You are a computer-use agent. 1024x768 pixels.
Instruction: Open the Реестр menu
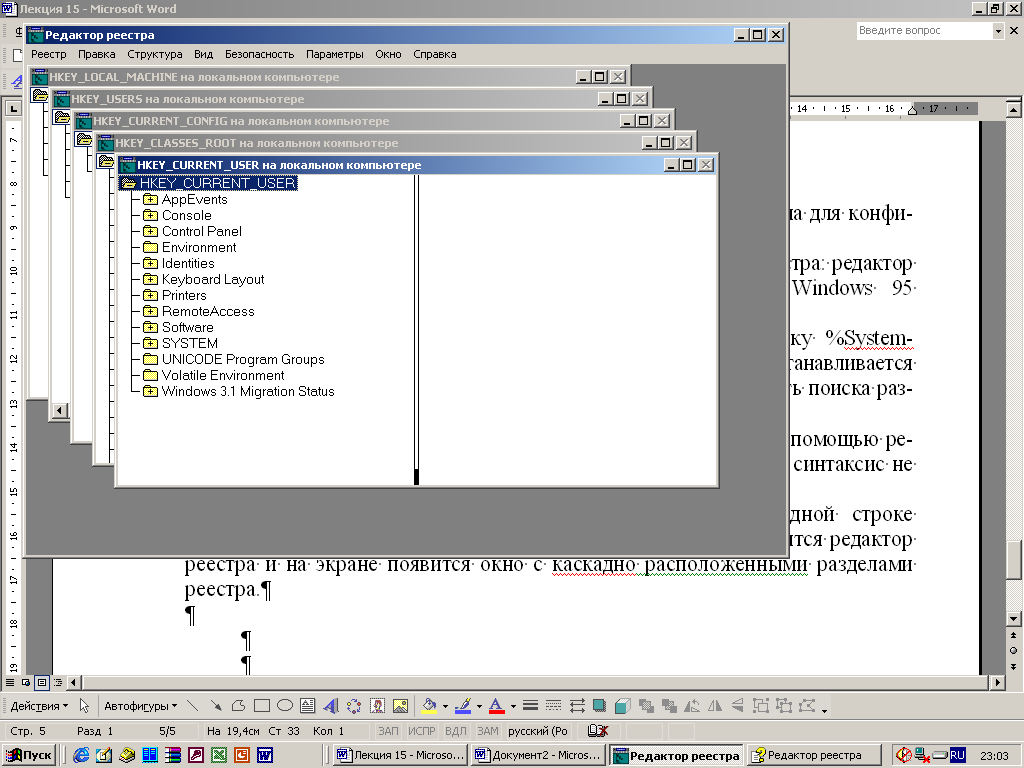49,54
